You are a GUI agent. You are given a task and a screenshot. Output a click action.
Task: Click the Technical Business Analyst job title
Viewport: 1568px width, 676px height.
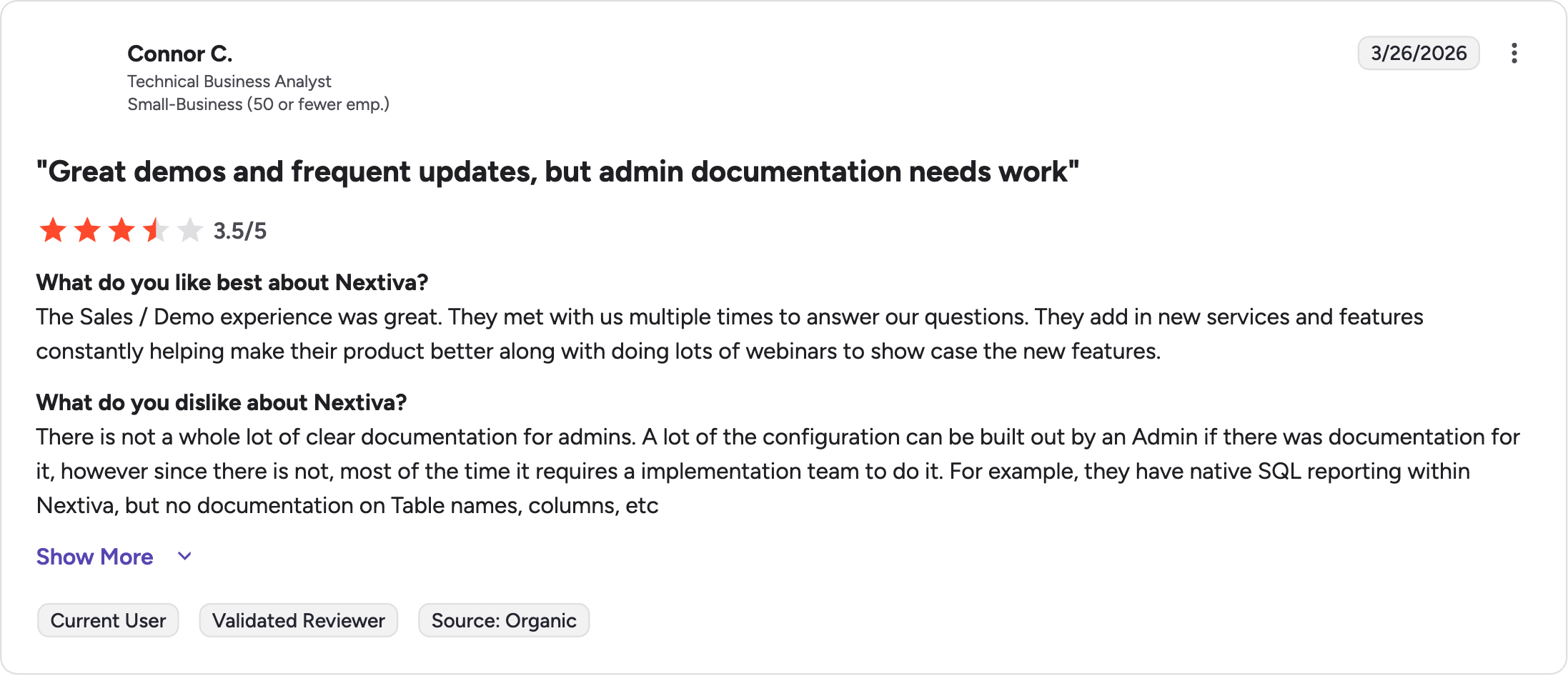click(229, 81)
